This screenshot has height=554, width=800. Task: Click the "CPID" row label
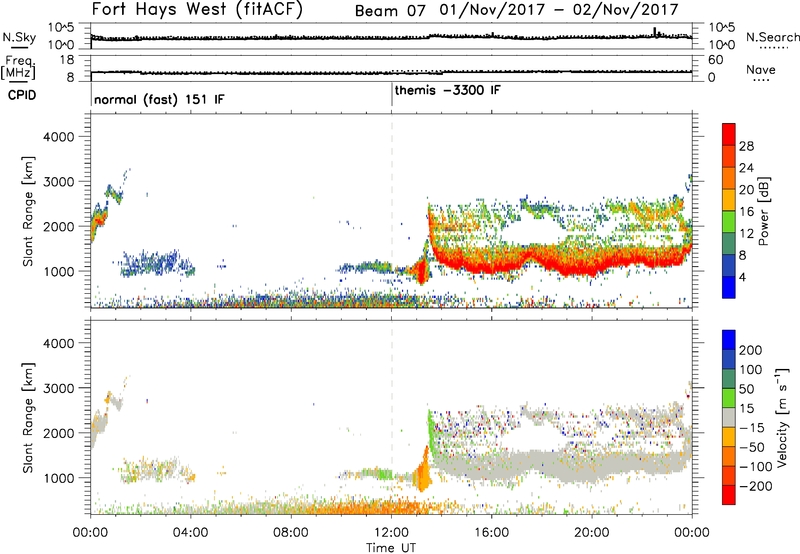(x=22, y=95)
